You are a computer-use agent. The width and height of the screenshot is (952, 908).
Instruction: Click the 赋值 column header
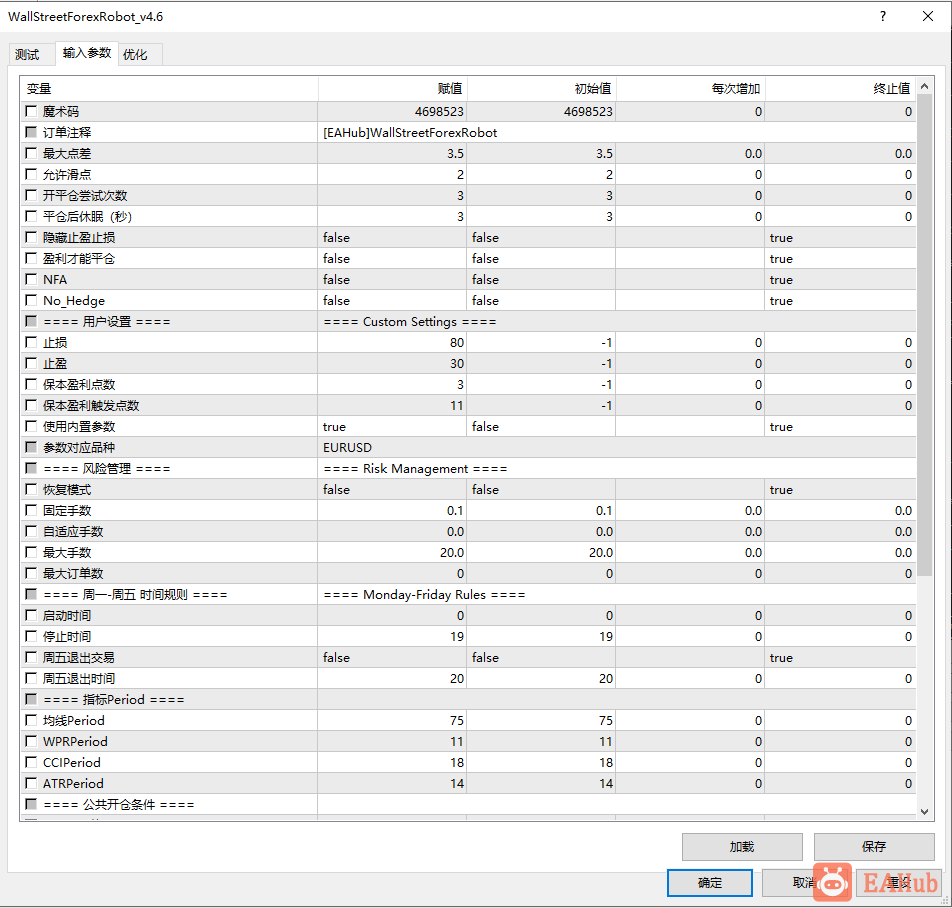tap(393, 89)
